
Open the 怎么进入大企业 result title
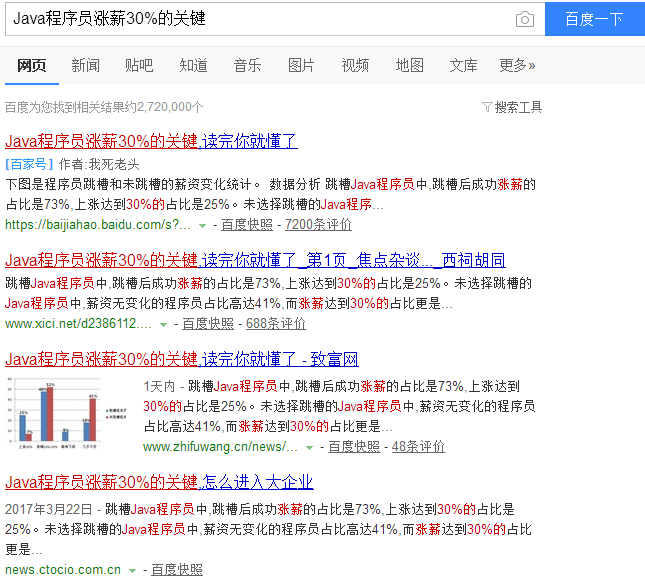(159, 482)
